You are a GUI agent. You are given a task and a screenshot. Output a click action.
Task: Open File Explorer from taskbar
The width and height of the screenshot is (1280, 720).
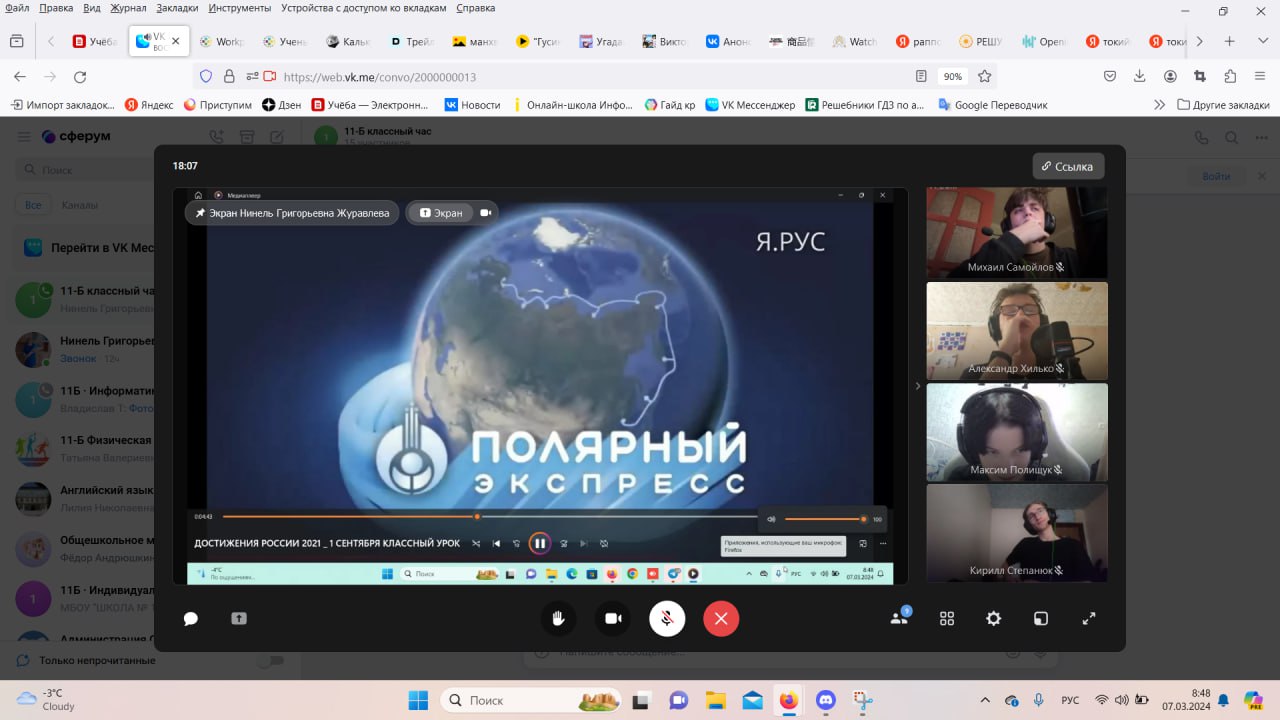click(x=715, y=700)
